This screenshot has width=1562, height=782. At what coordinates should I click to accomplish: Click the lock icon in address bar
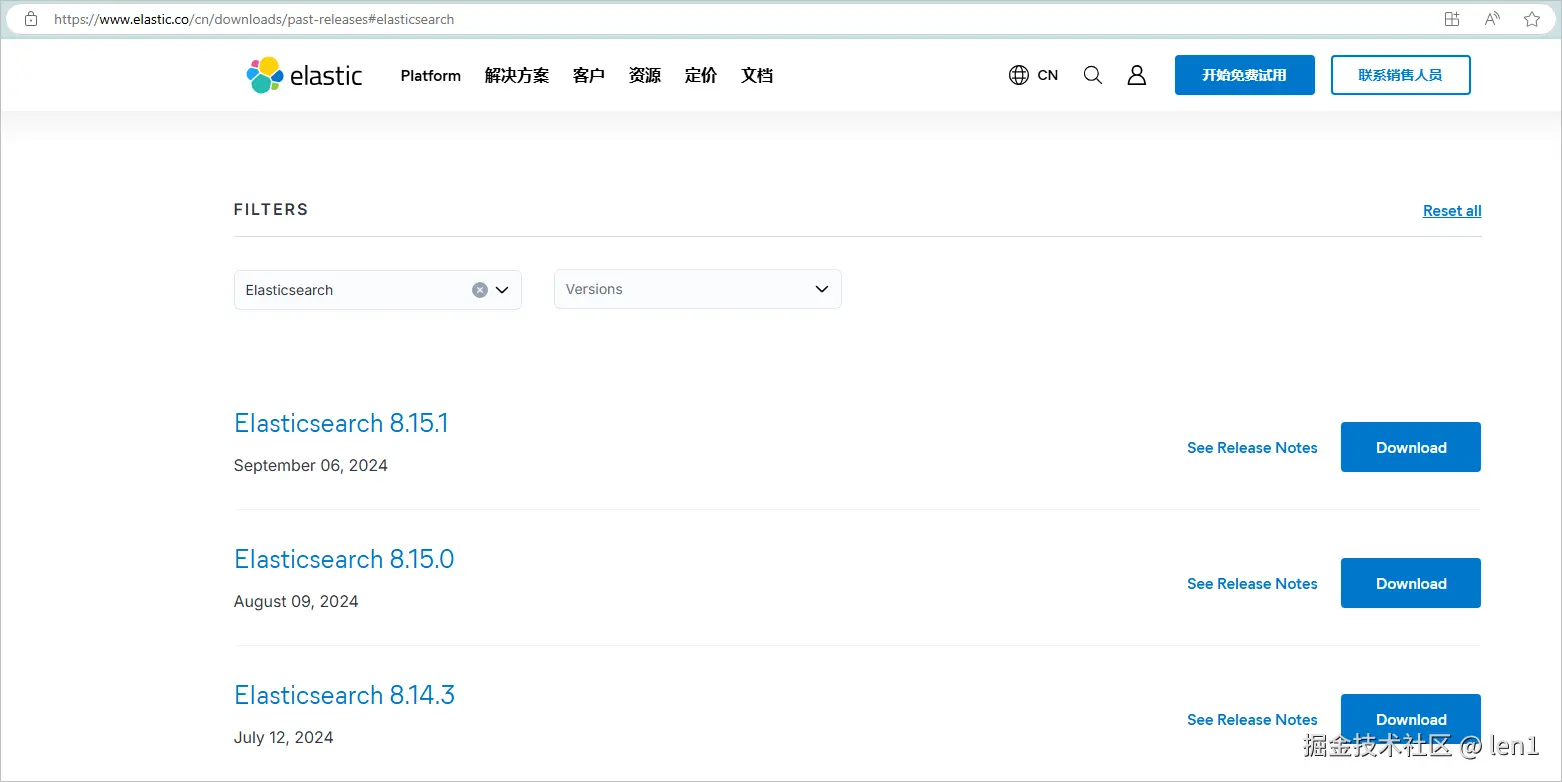(x=31, y=19)
